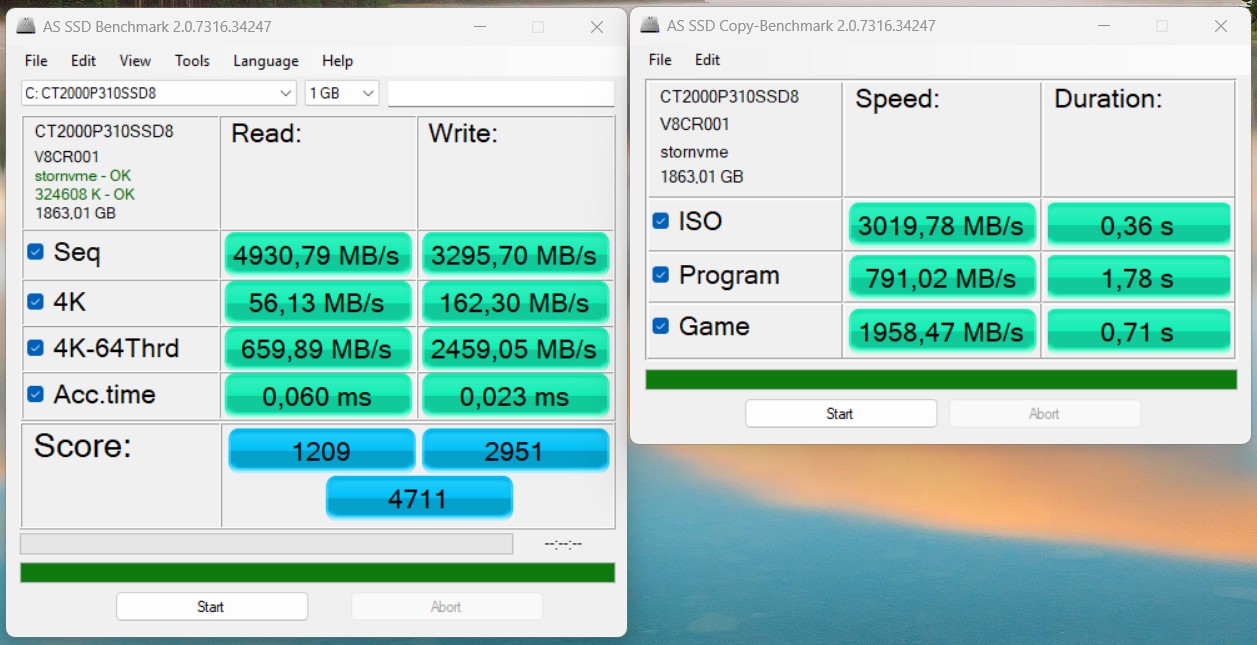Image resolution: width=1257 pixels, height=645 pixels.
Task: Uncheck the Seq test checkbox
Action: click(35, 252)
